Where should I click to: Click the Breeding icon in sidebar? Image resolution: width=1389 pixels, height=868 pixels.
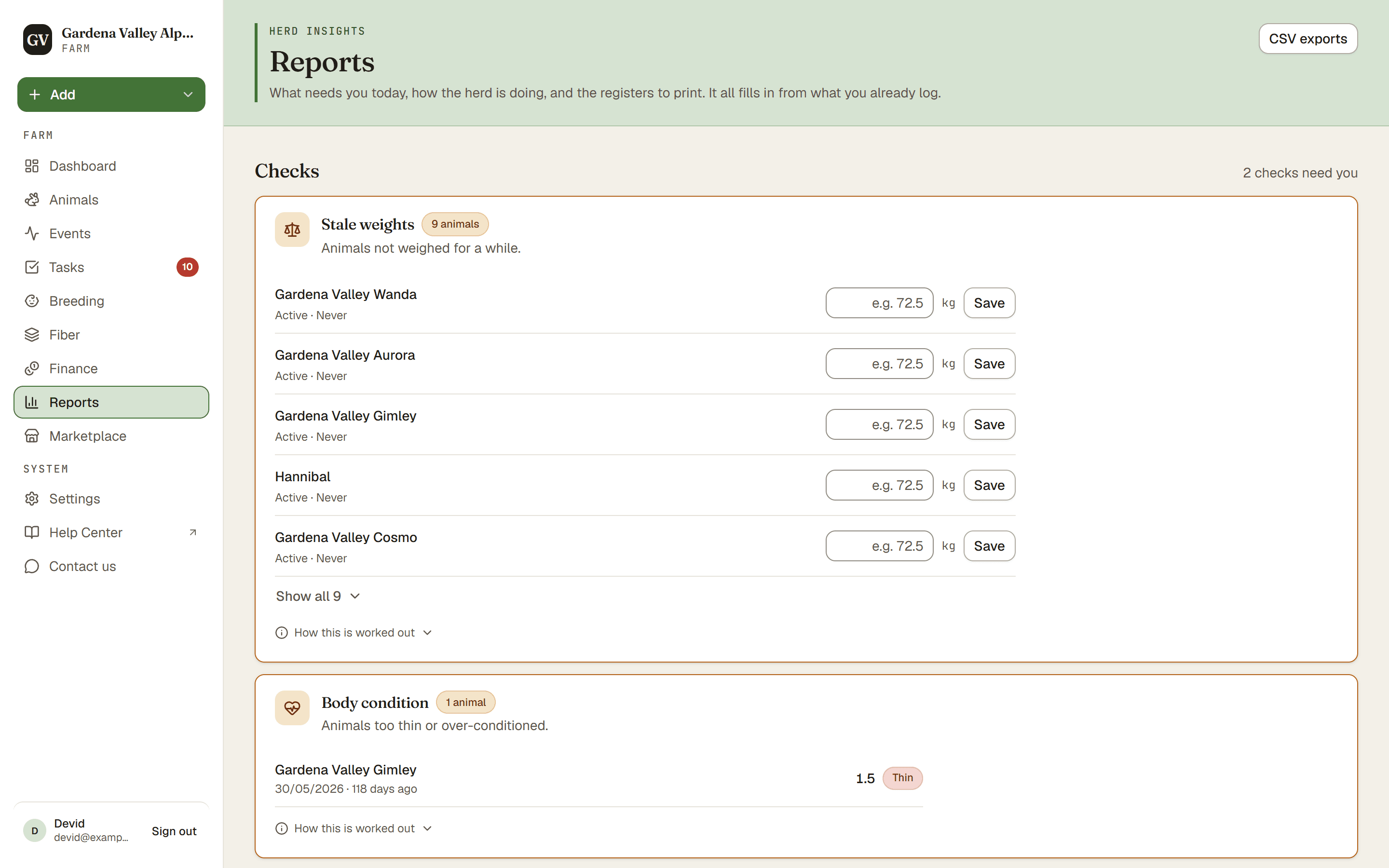pyautogui.click(x=31, y=301)
